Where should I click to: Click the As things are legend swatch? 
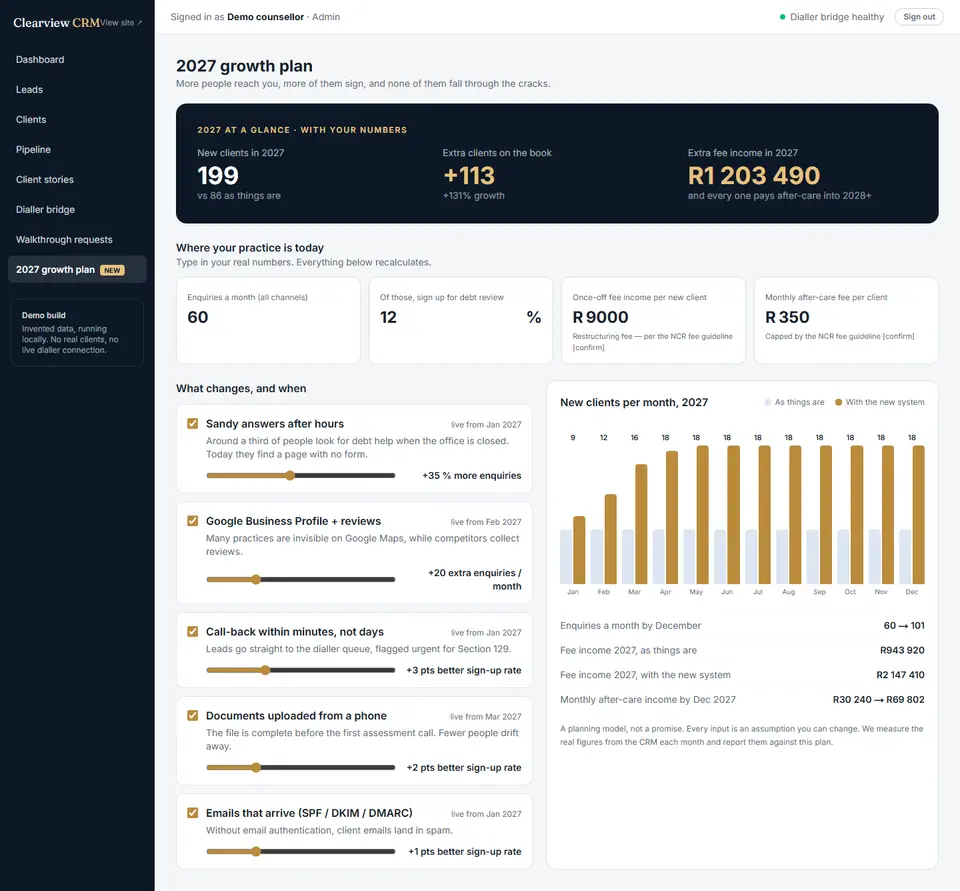tap(768, 402)
